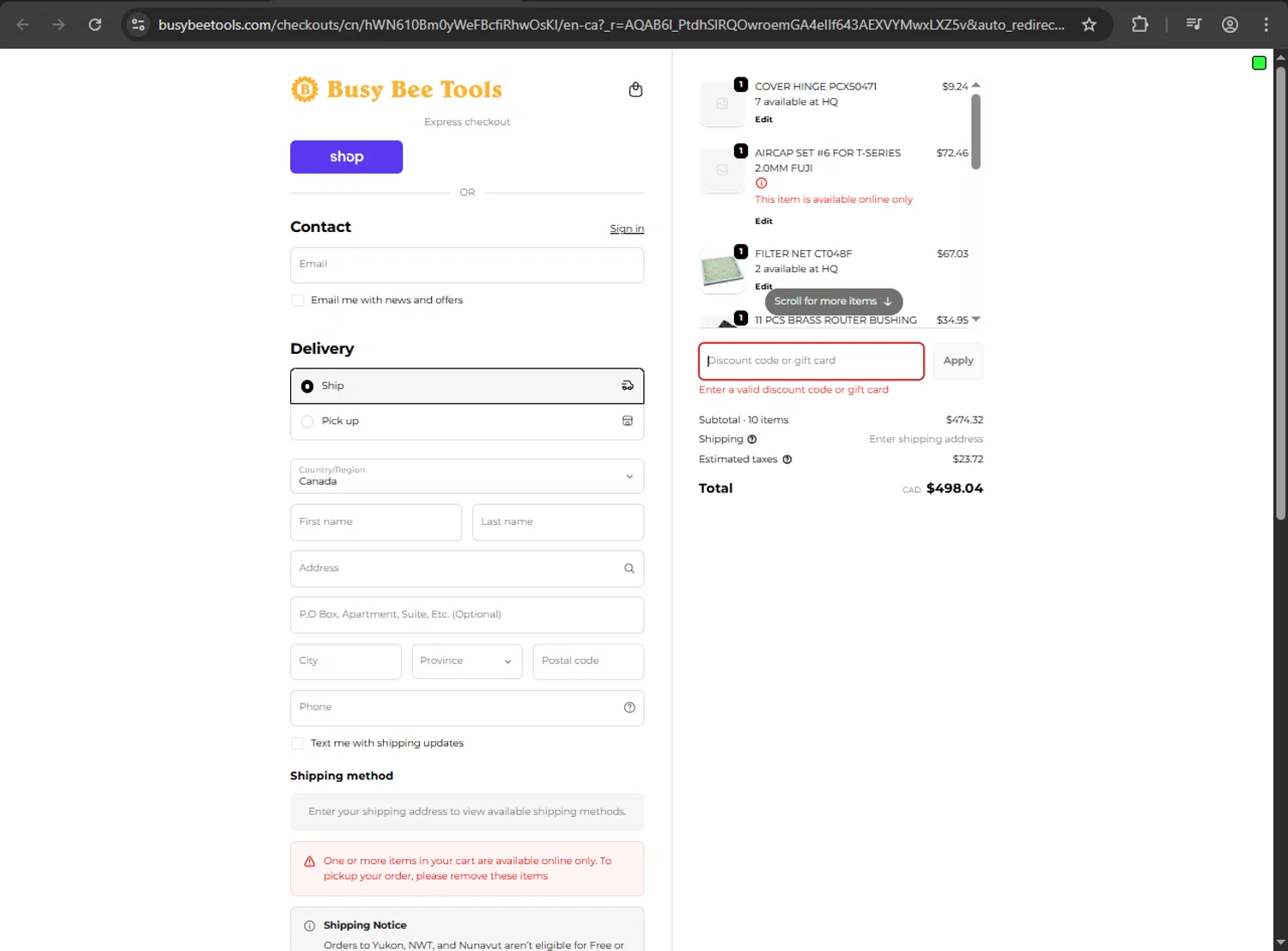Edit the COVER HINGE PCX50471 item
The height and width of the screenshot is (951, 1288).
pyautogui.click(x=763, y=119)
